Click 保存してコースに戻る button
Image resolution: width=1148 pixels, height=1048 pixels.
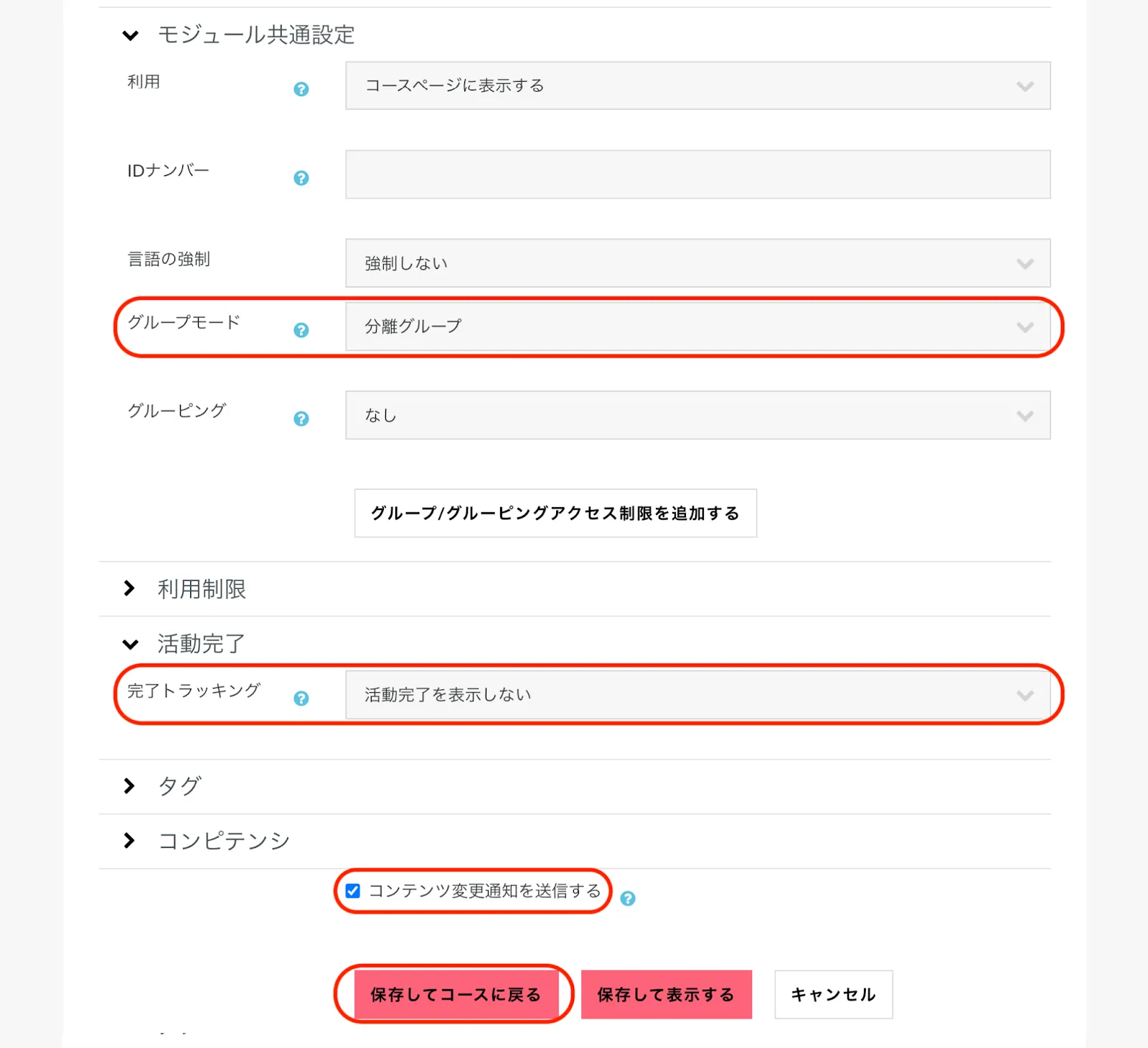(x=456, y=994)
